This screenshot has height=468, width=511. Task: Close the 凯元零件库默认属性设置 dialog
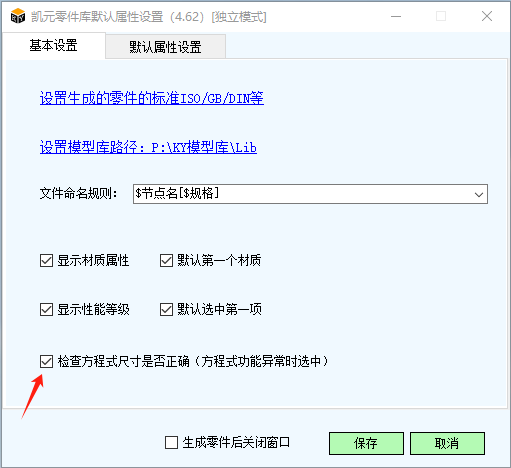click(x=487, y=16)
